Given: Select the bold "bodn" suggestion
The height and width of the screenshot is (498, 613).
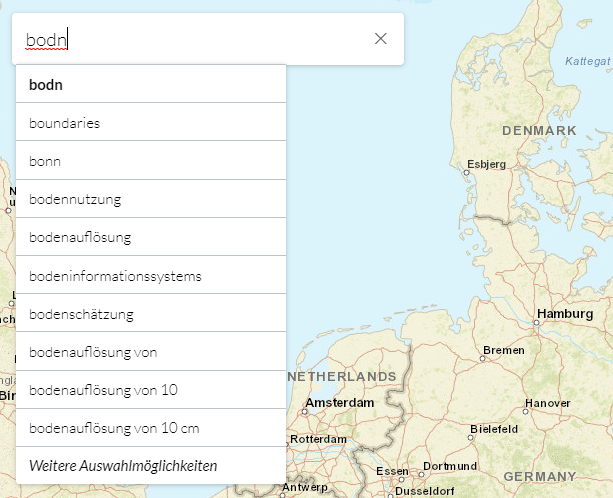Looking at the screenshot, I should (x=151, y=85).
